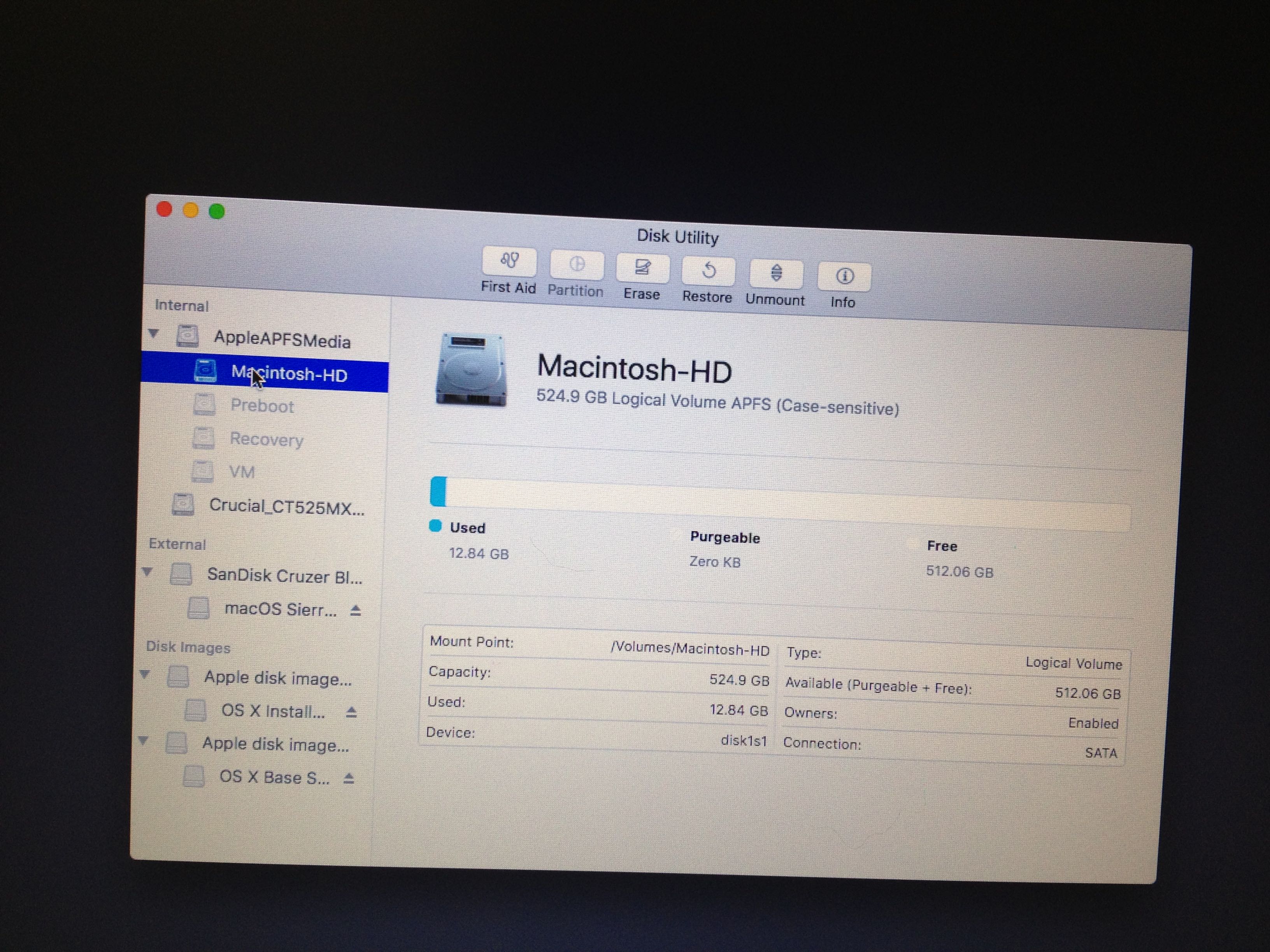Eject the OS X Install volume
The height and width of the screenshot is (952, 1270).
tap(351, 712)
